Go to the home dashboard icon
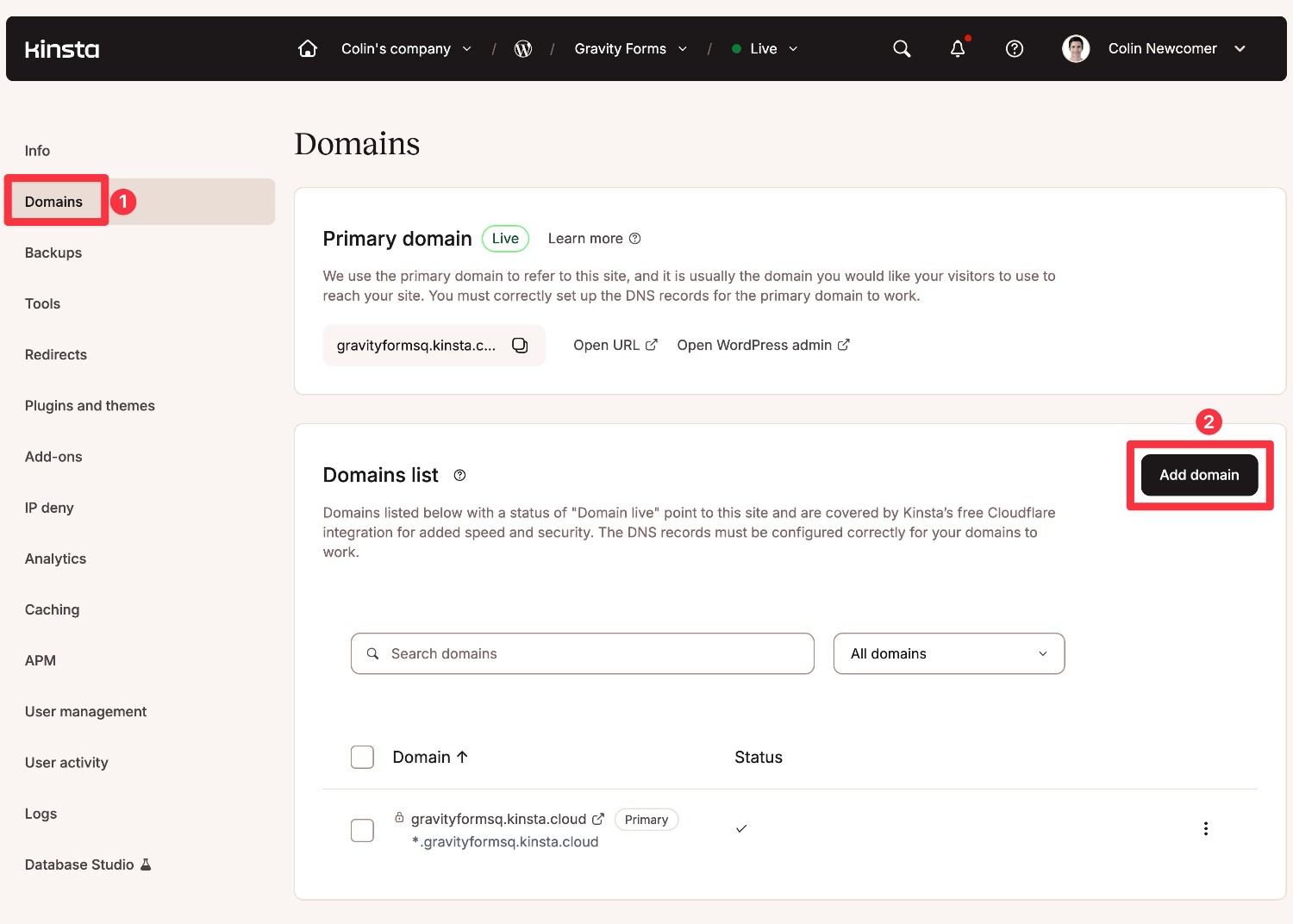 (308, 48)
